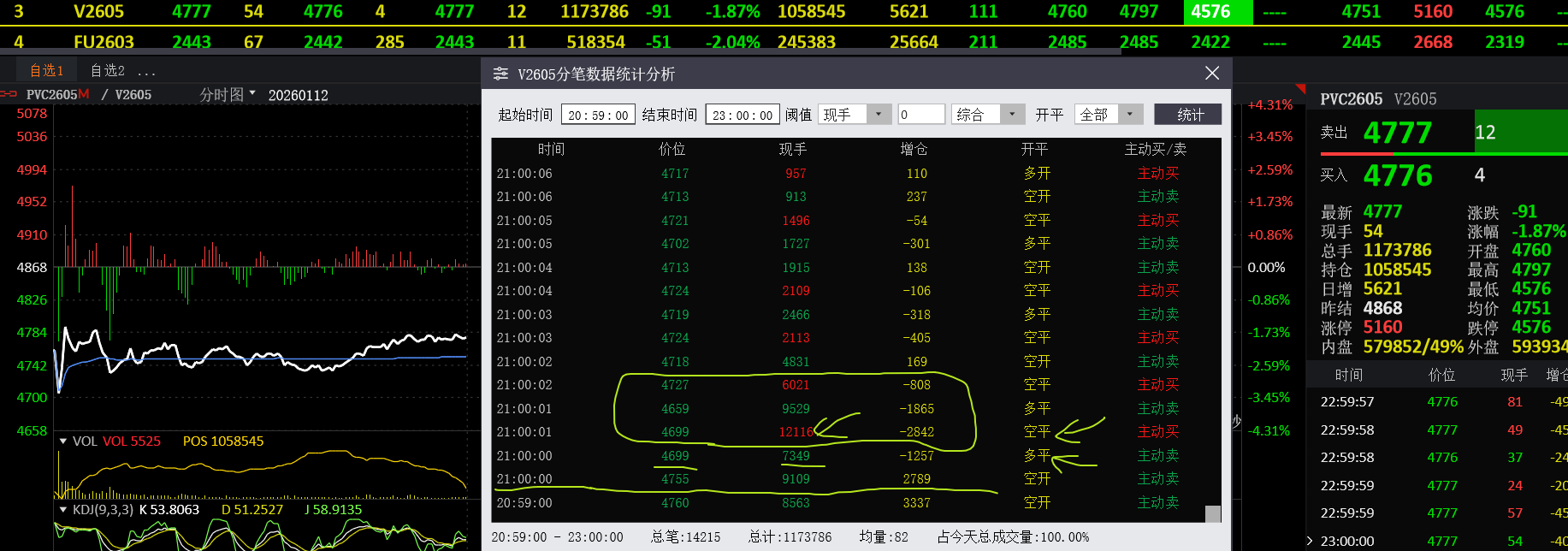Click the end time field 23:00:00

742,116
